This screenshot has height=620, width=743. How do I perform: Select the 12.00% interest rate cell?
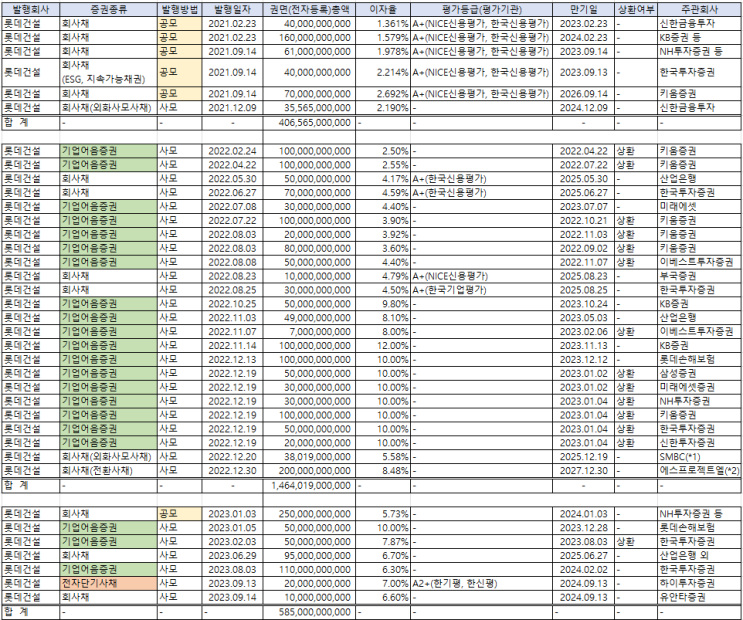pyautogui.click(x=383, y=346)
